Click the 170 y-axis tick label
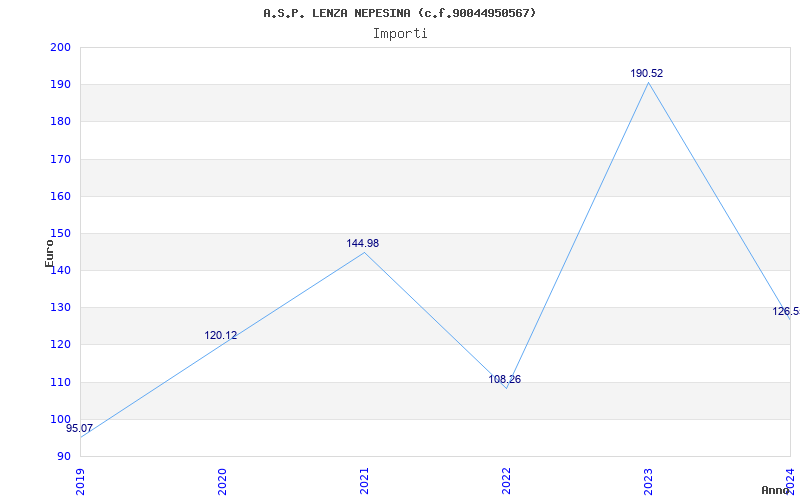 [60, 159]
